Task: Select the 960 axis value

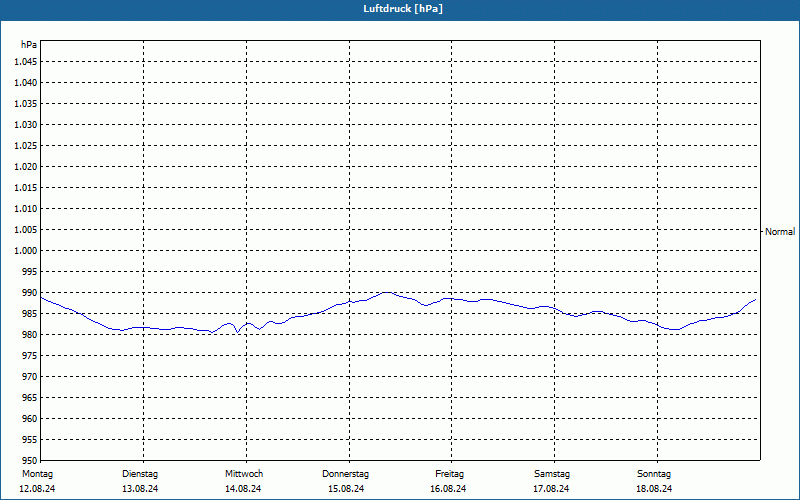Action: coord(30,419)
